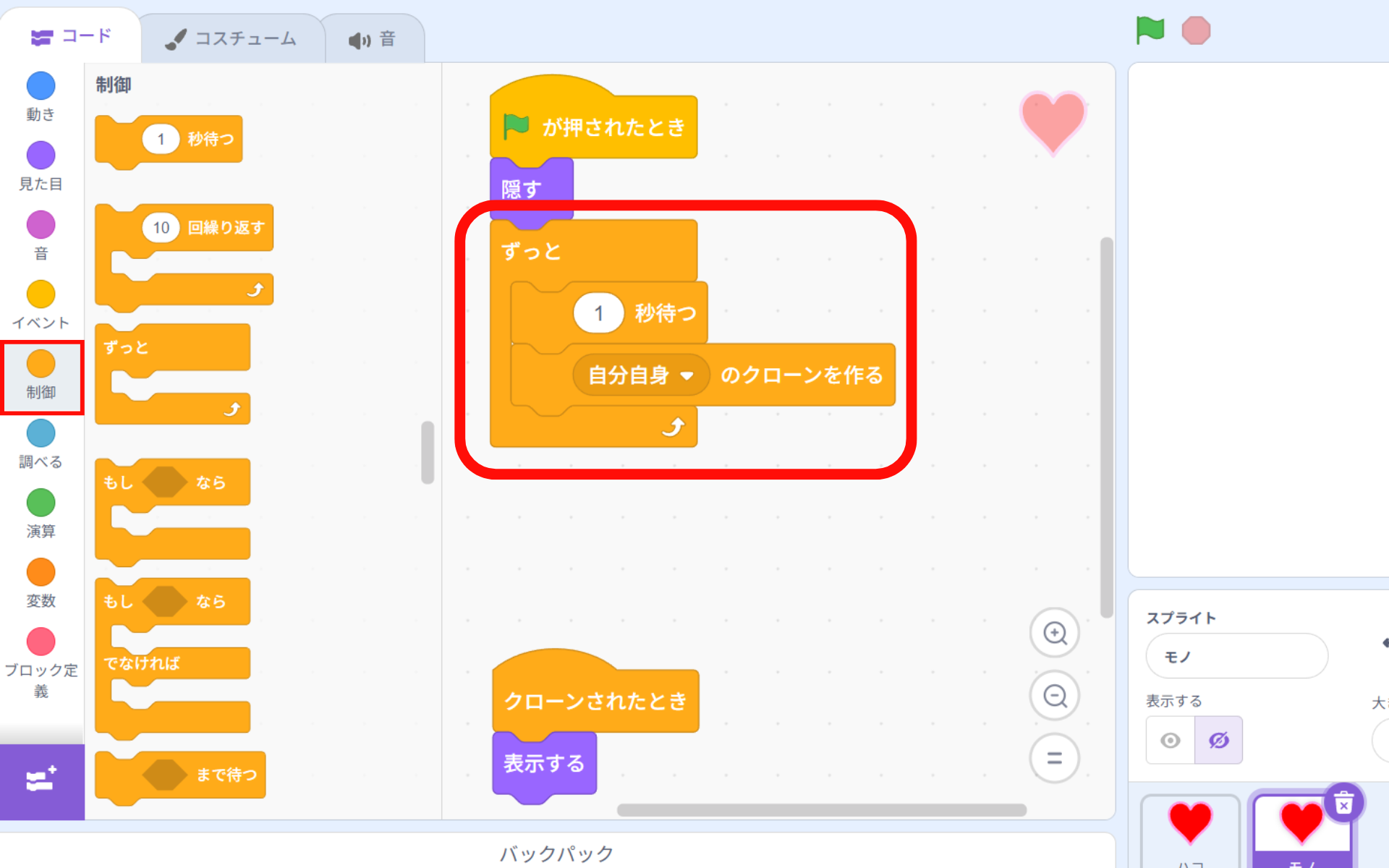1389x868 pixels.
Task: Select the 演算 (Operators) green category
Action: [x=41, y=503]
